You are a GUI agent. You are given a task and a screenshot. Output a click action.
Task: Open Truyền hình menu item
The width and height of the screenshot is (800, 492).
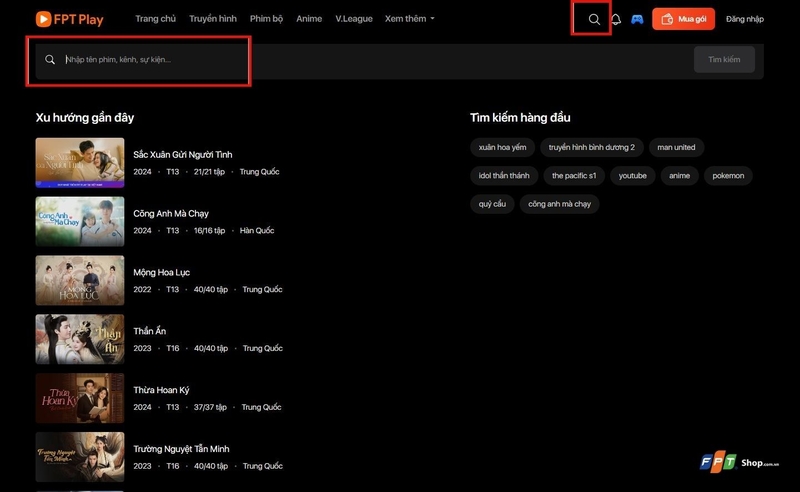(213, 19)
